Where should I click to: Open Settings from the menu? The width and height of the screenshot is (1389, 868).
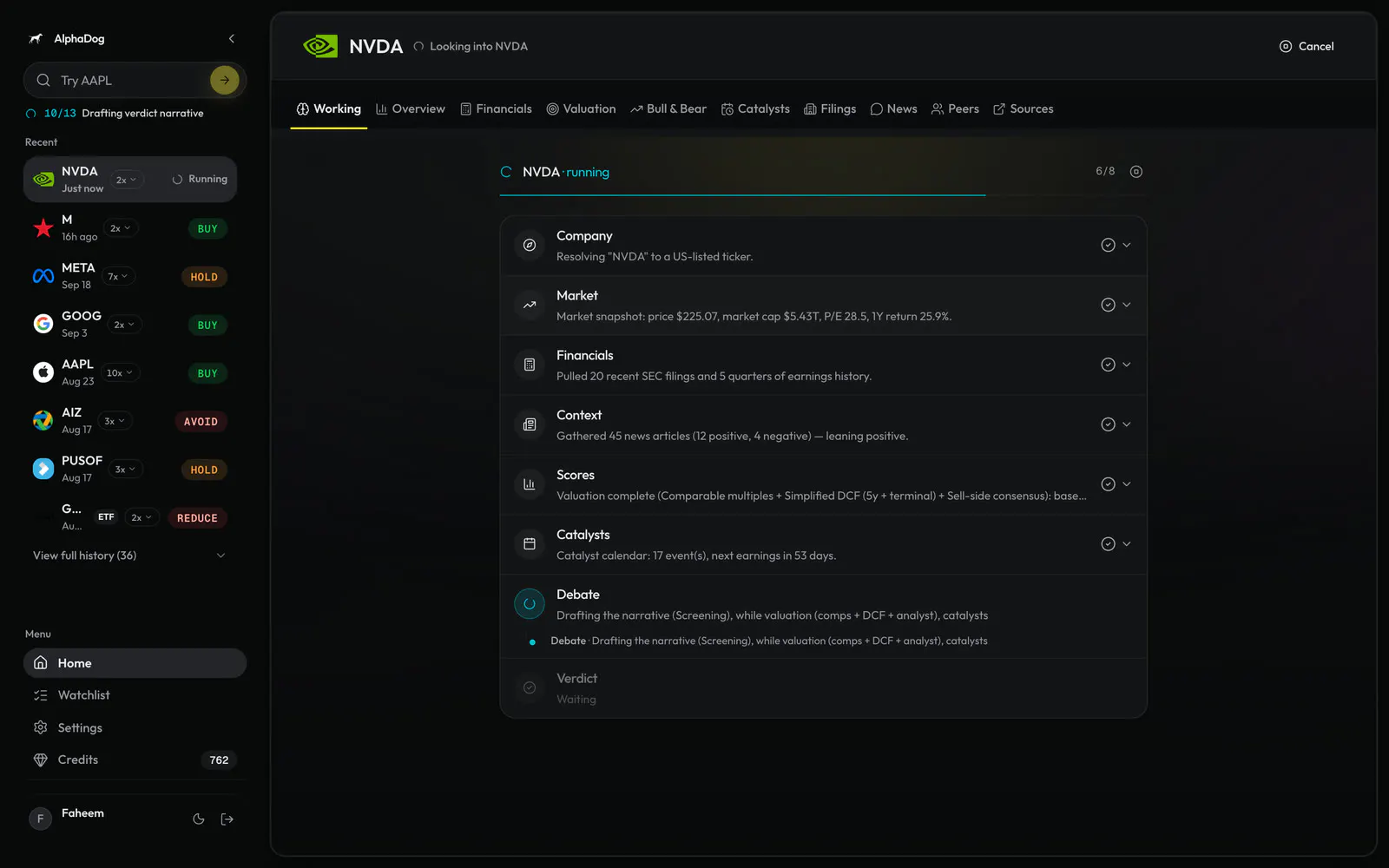tap(135, 727)
